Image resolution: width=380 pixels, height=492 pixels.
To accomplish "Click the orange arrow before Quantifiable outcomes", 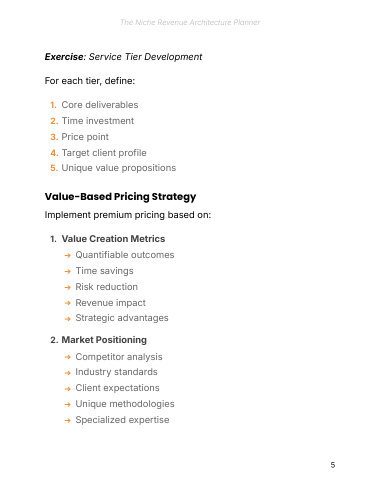I will 68,256.
